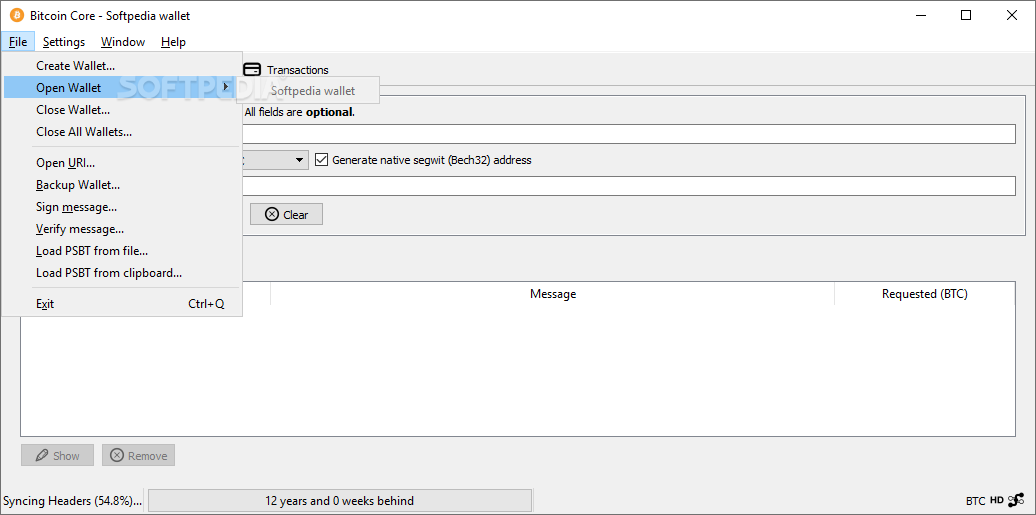Choose Load PSBT from file...
The width and height of the screenshot is (1036, 515).
(122, 251)
